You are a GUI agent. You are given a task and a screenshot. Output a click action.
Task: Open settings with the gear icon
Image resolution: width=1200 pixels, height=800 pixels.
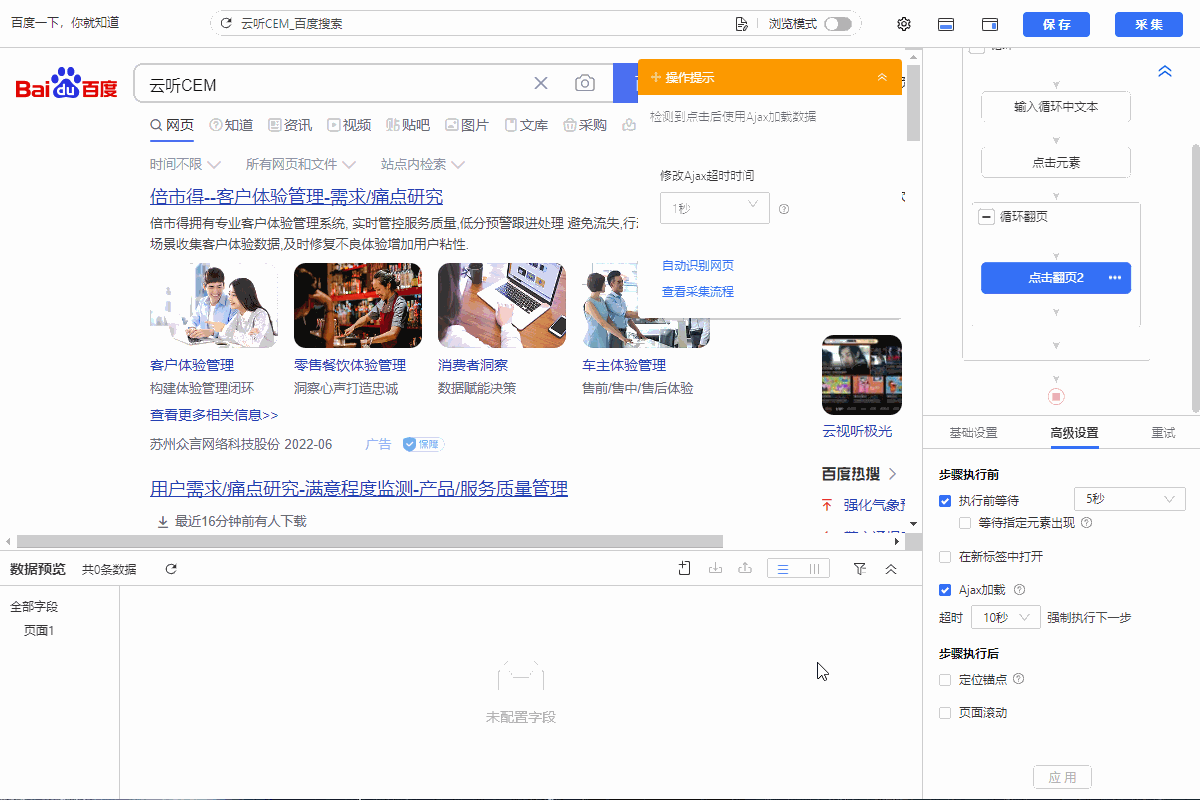(904, 24)
